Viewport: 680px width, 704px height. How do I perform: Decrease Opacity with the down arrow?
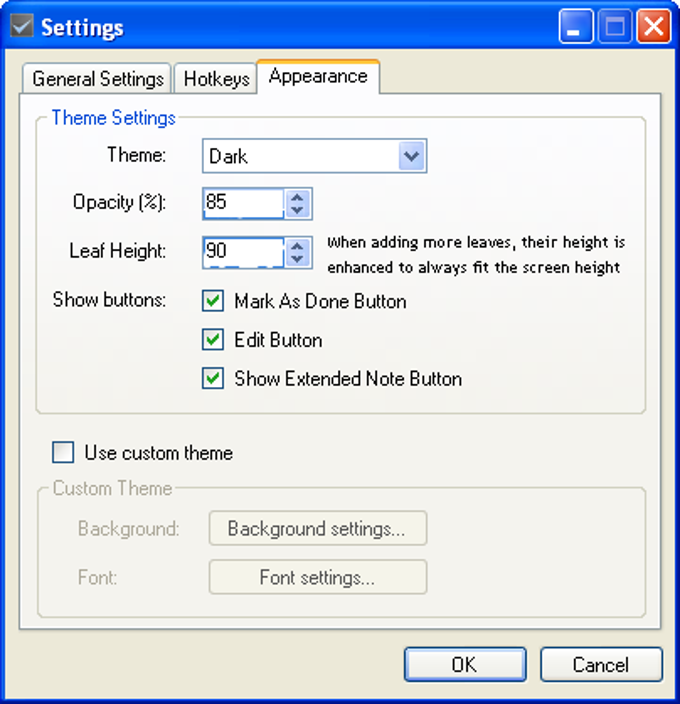[297, 210]
